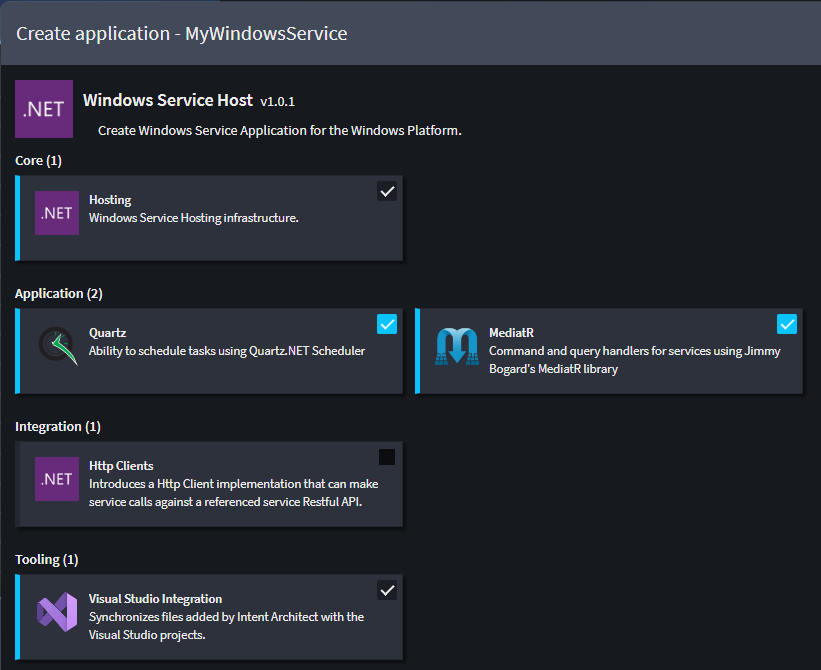The height and width of the screenshot is (670, 821).
Task: Click the MediatR blue M icon
Action: pos(457,346)
